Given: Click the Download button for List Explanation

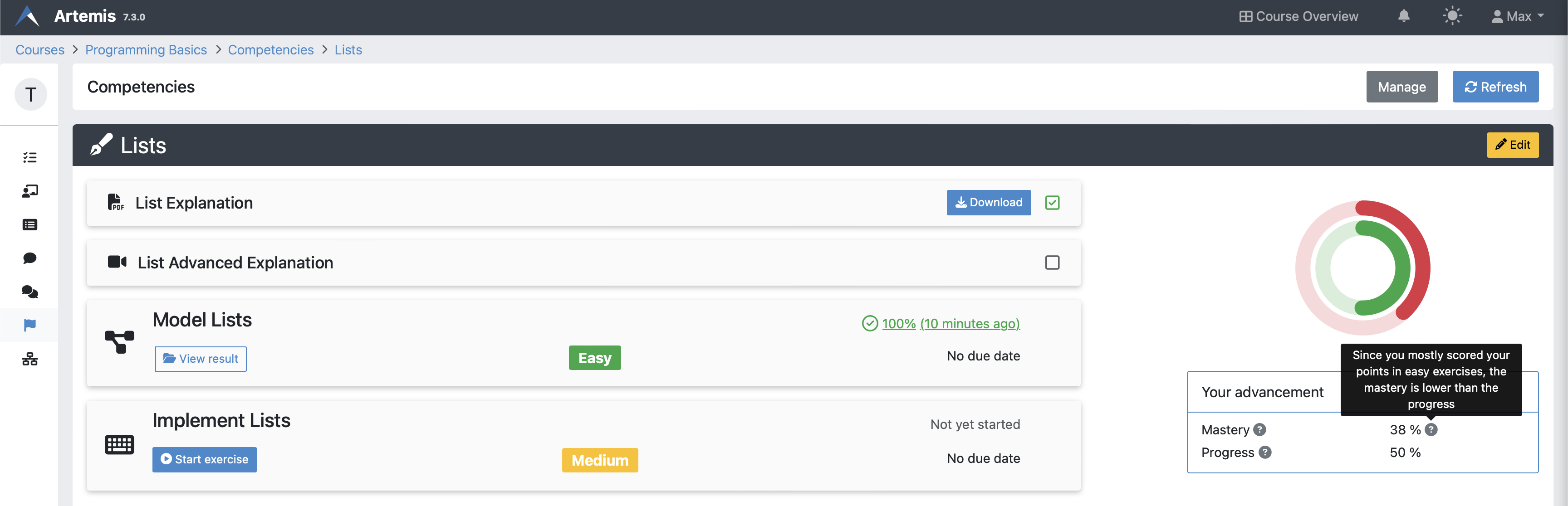Looking at the screenshot, I should click(989, 203).
